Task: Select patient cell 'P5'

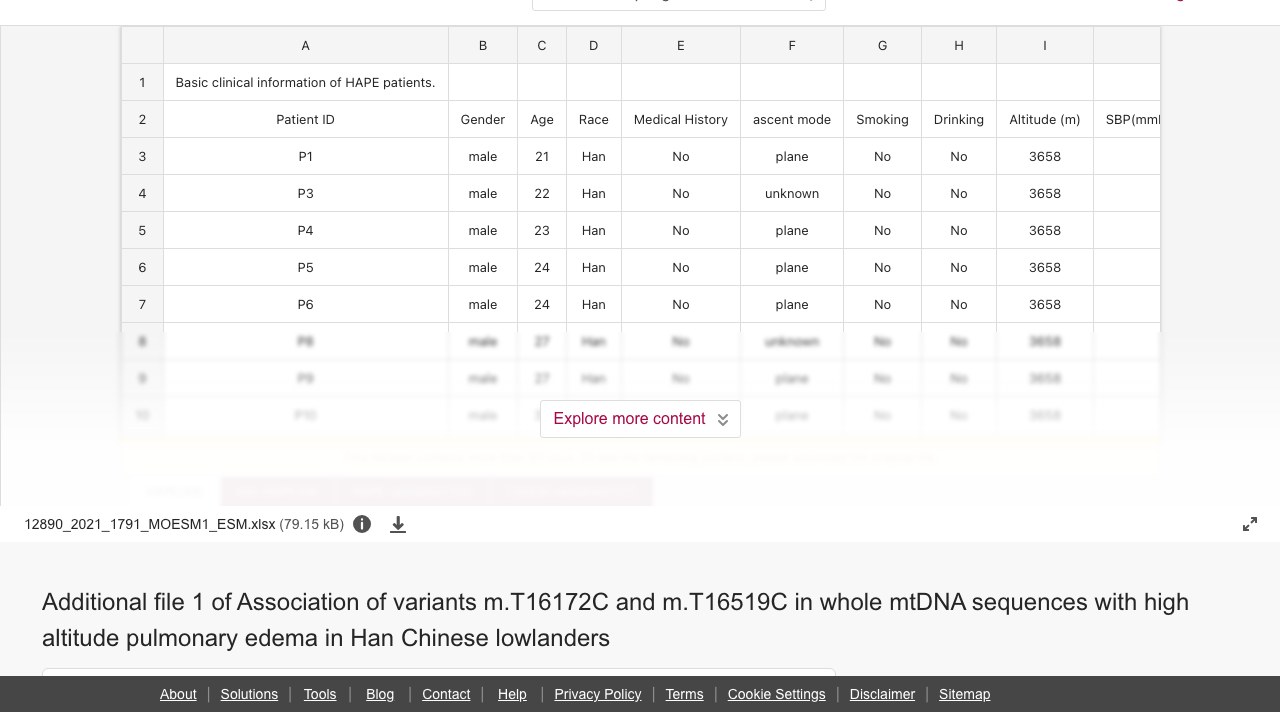Action: (x=305, y=267)
